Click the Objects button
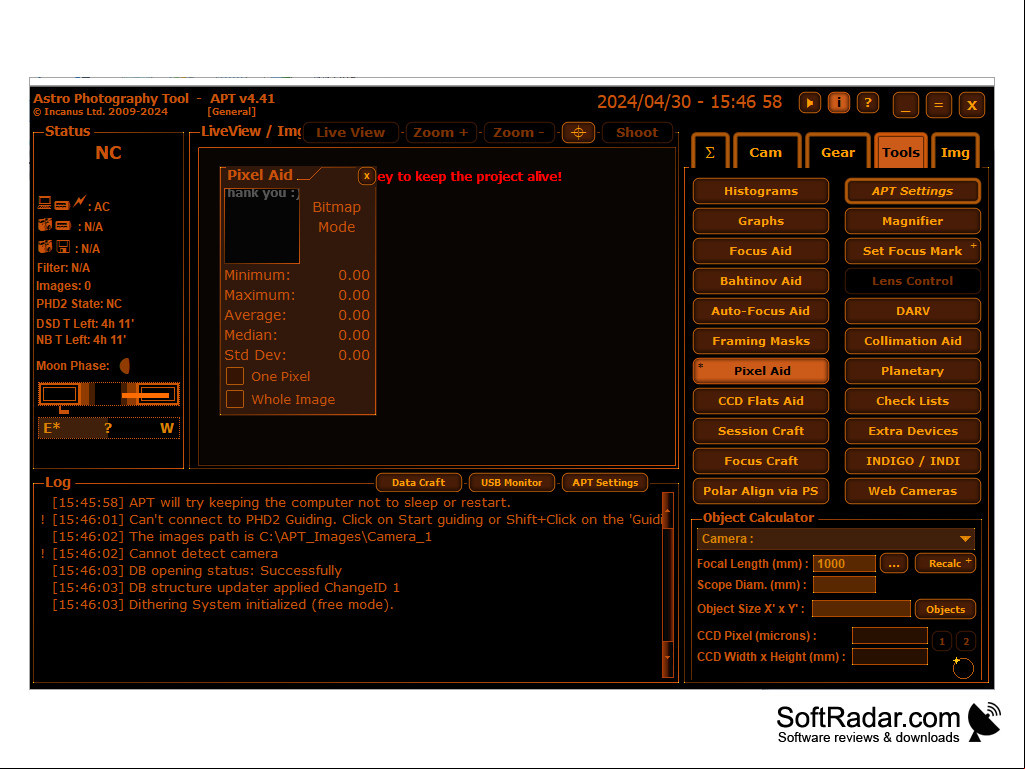Viewport: 1025px width, 769px height. 945,609
